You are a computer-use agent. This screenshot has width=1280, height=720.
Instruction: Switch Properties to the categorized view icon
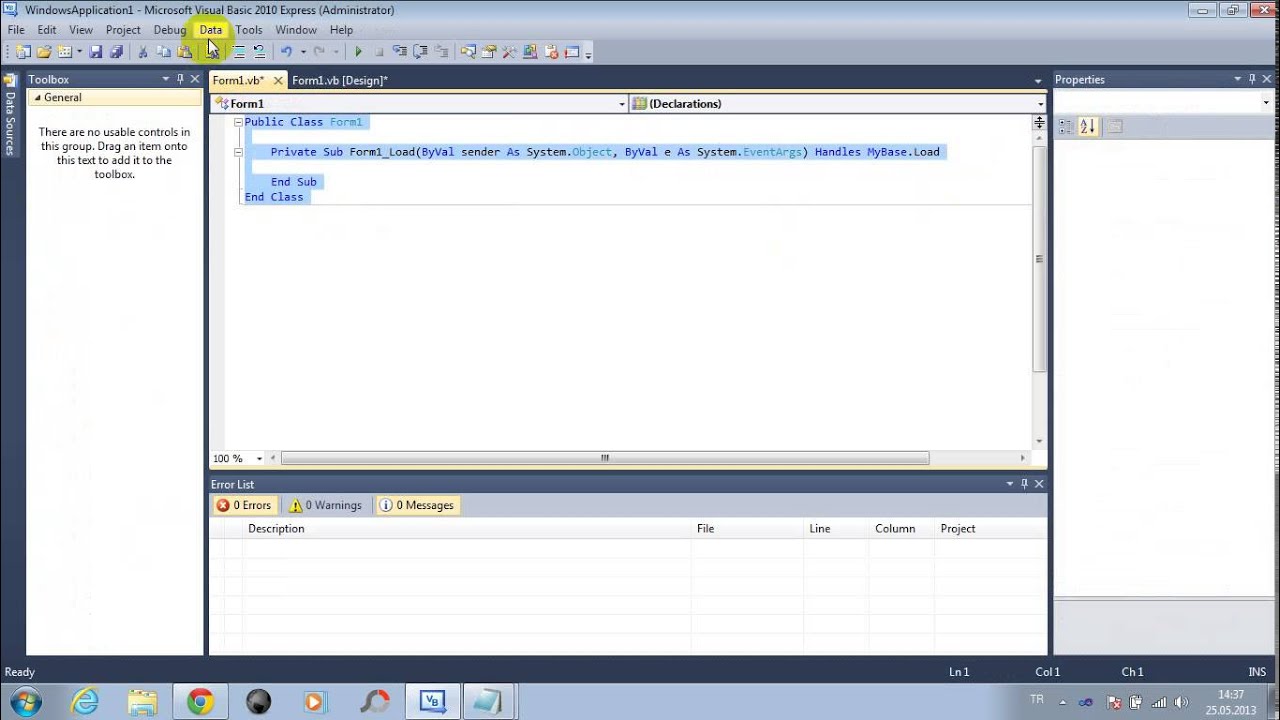point(1066,126)
